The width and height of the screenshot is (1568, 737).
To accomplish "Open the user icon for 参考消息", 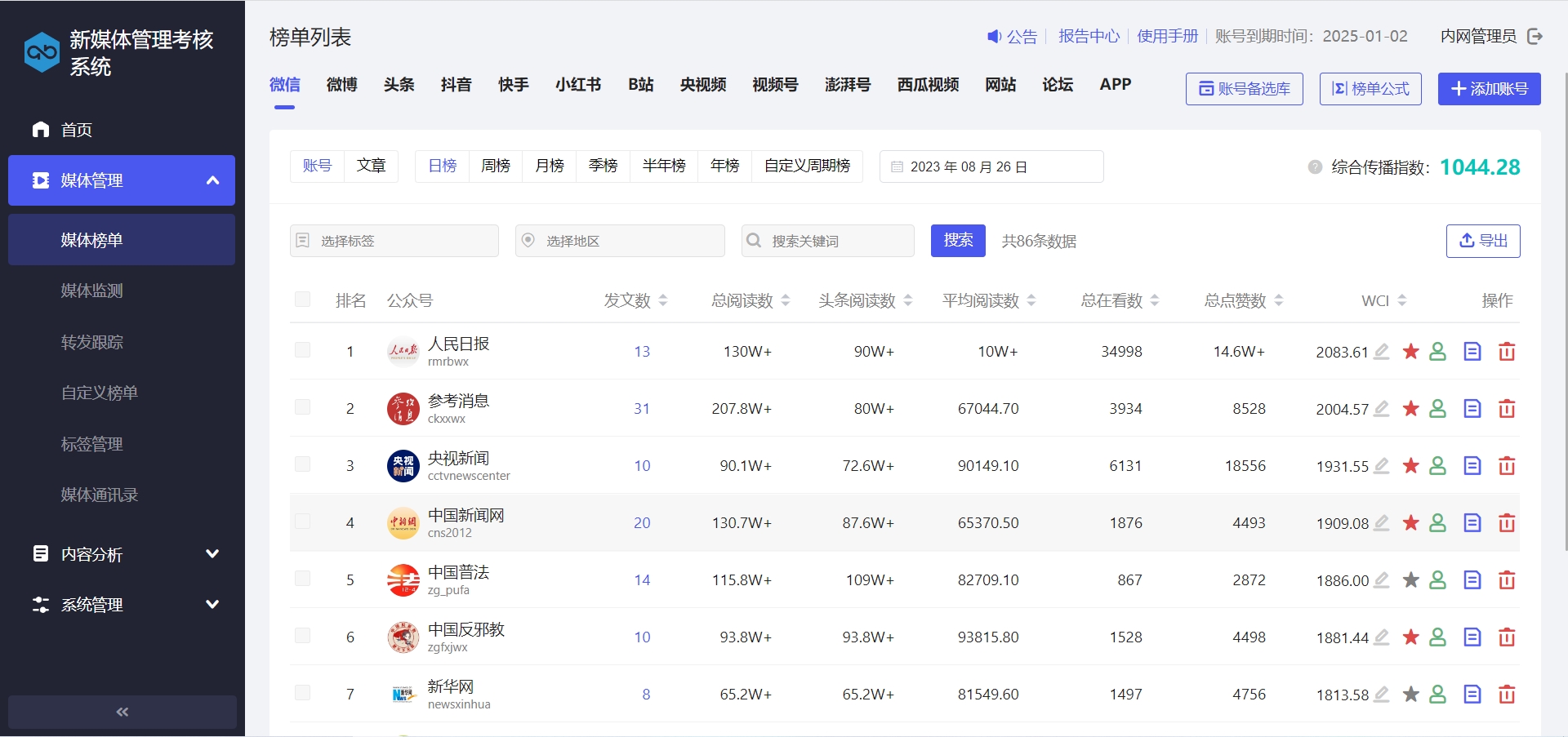I will 1438,409.
